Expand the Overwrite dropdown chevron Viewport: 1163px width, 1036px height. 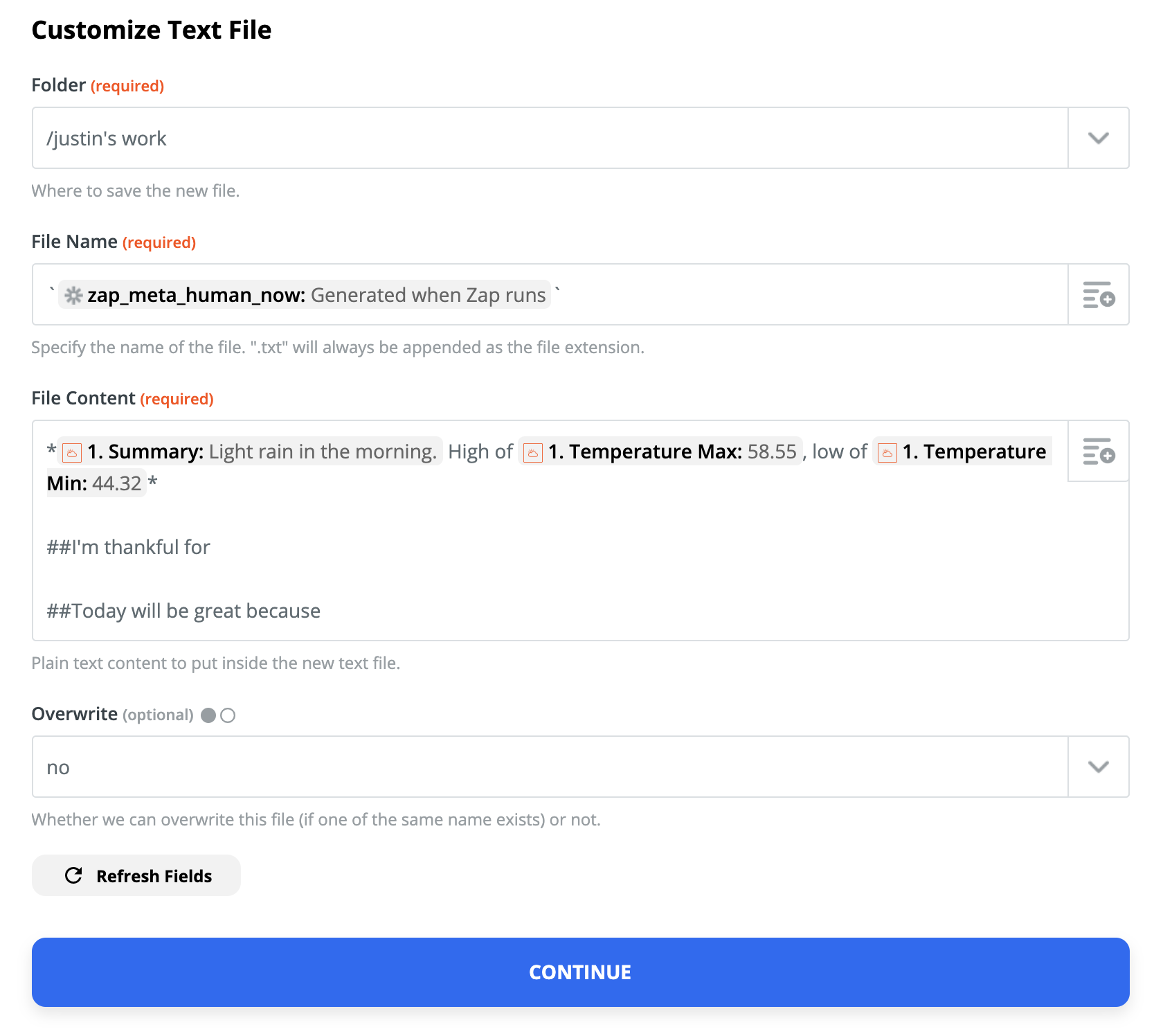1099,767
